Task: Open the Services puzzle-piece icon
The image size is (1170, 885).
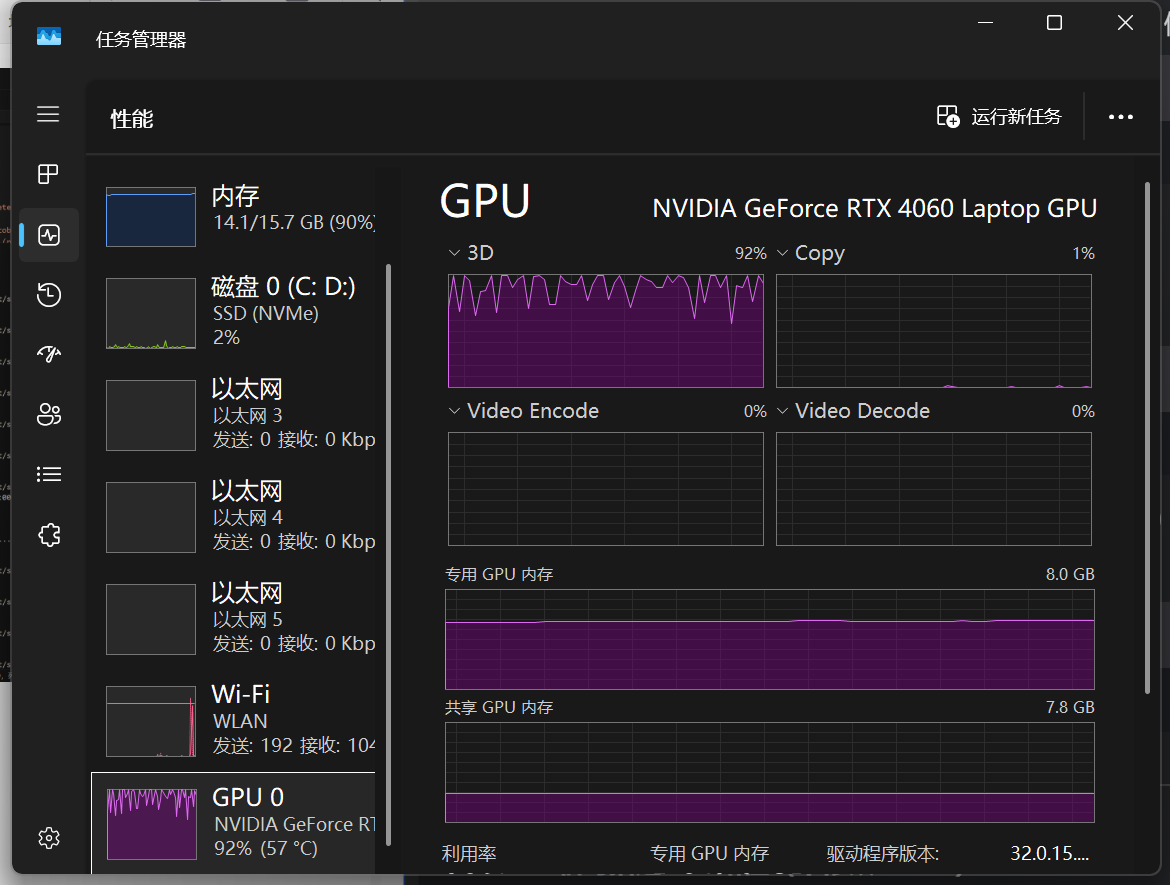Action: pos(49,534)
